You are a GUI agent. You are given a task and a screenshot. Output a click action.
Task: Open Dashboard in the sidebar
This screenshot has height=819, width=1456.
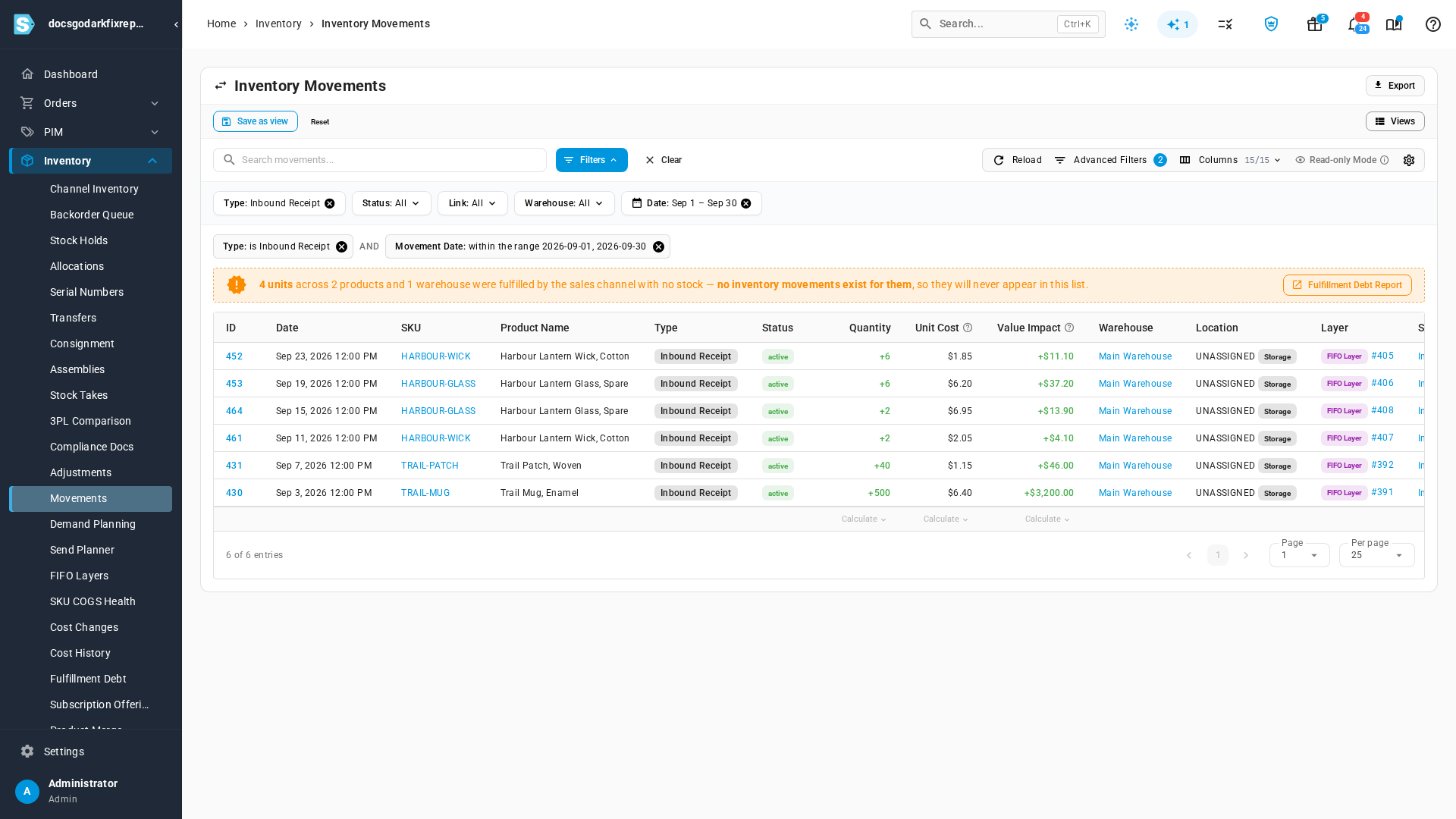coord(71,74)
